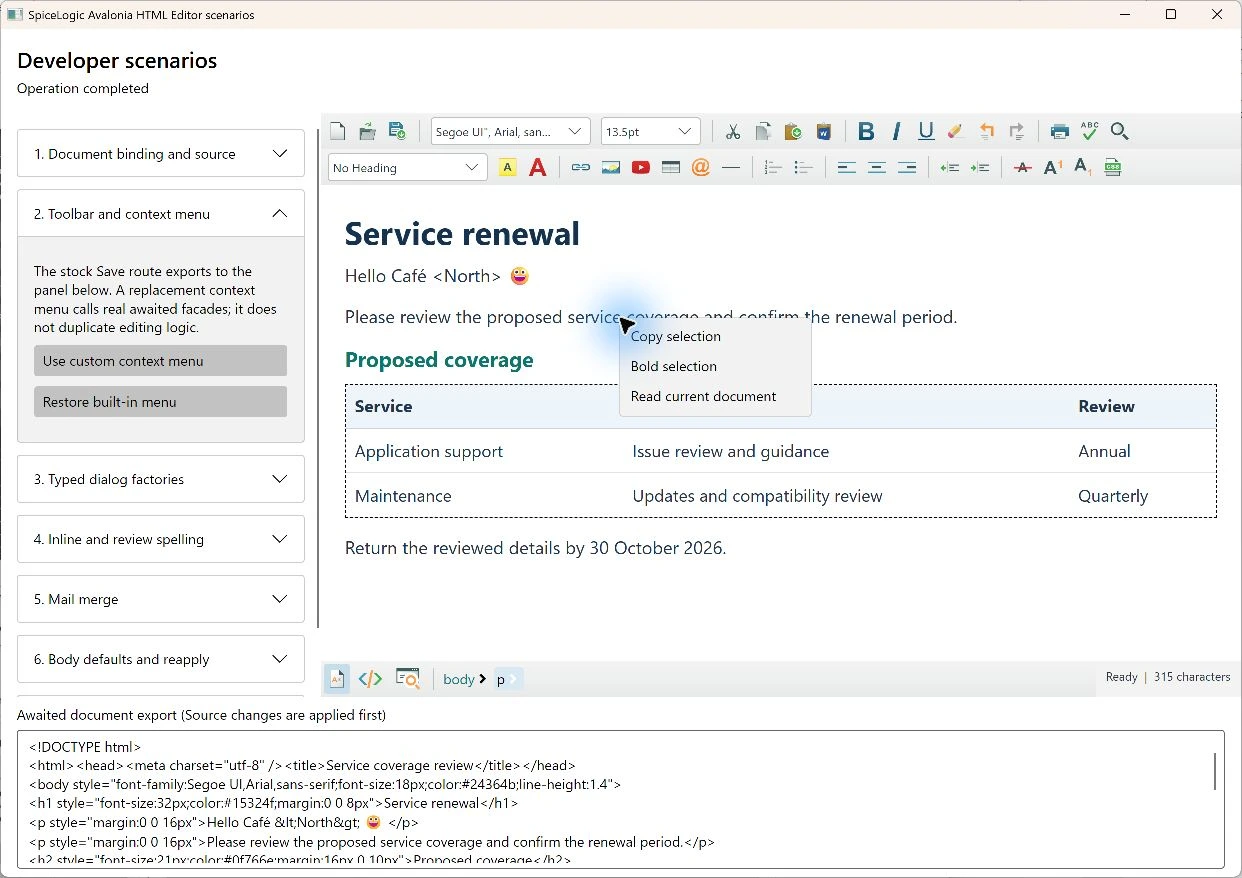Screen dimensions: 1242x878
Task: Align text right
Action: [x=907, y=167]
